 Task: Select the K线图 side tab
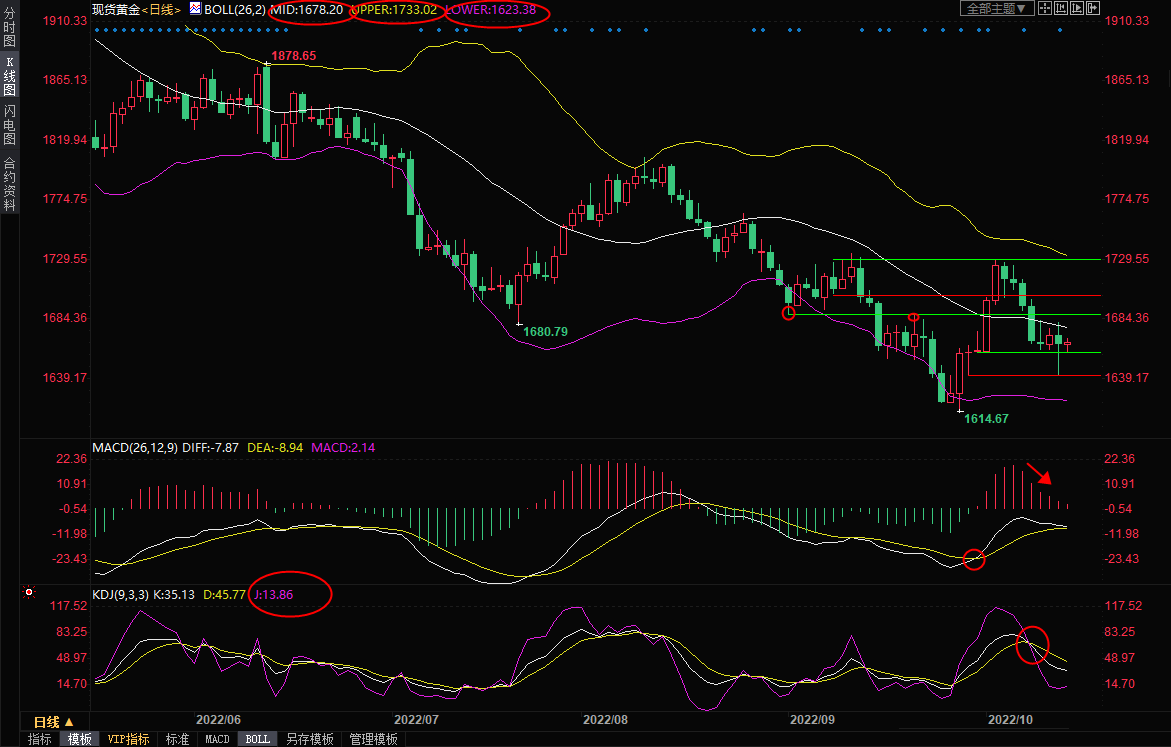click(x=9, y=76)
